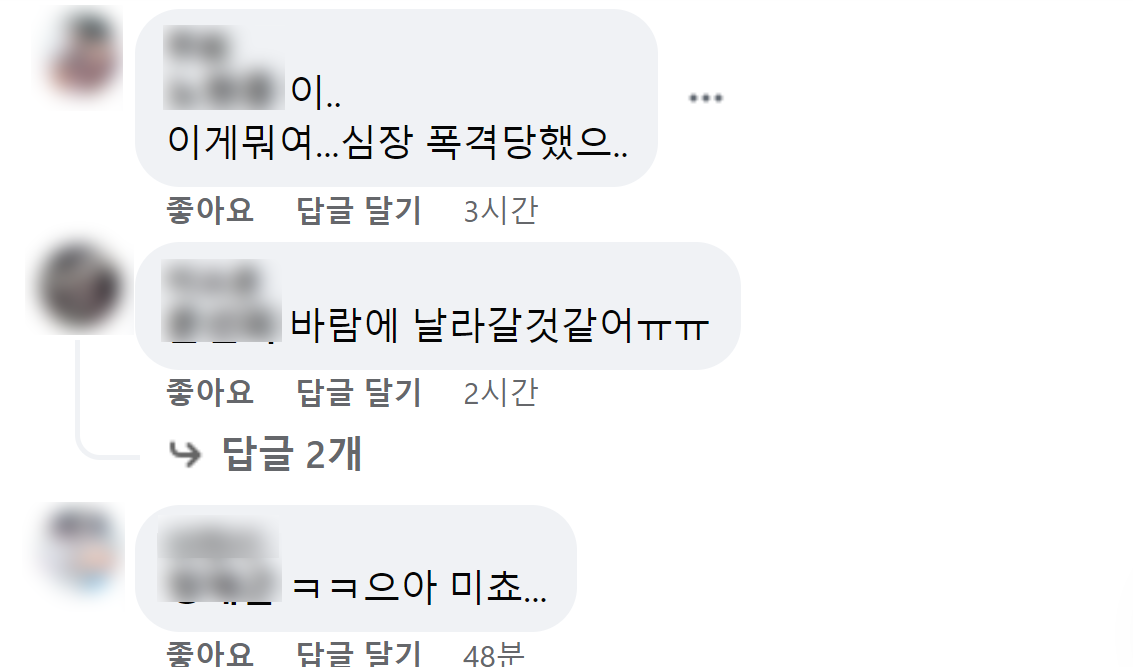
Task: Click the 바람에 날라갈것같어ㅠㅠ comment bubble
Action: pos(438,306)
